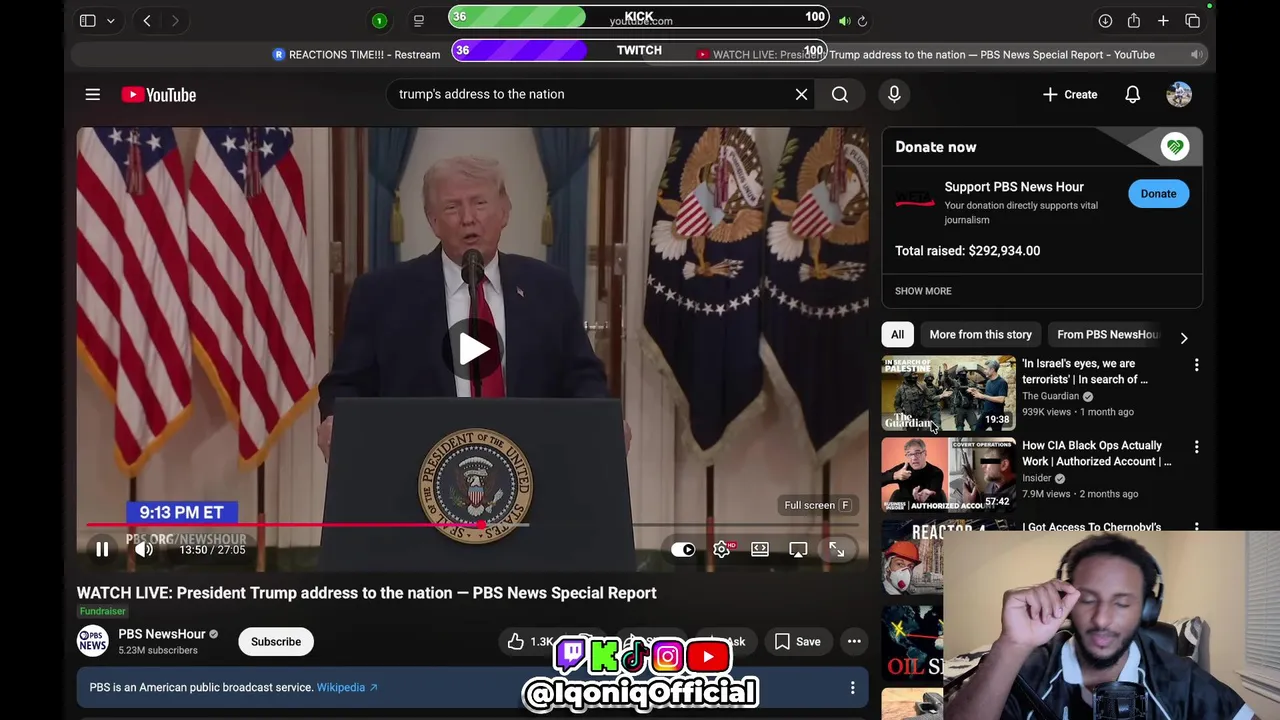The image size is (1280, 720).
Task: Like the video with the thumbs-up button
Action: [529, 642]
